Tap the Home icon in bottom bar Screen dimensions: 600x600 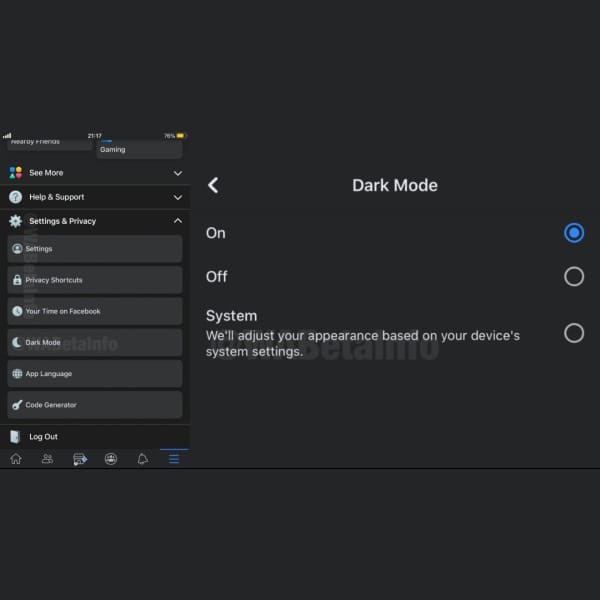click(16, 459)
